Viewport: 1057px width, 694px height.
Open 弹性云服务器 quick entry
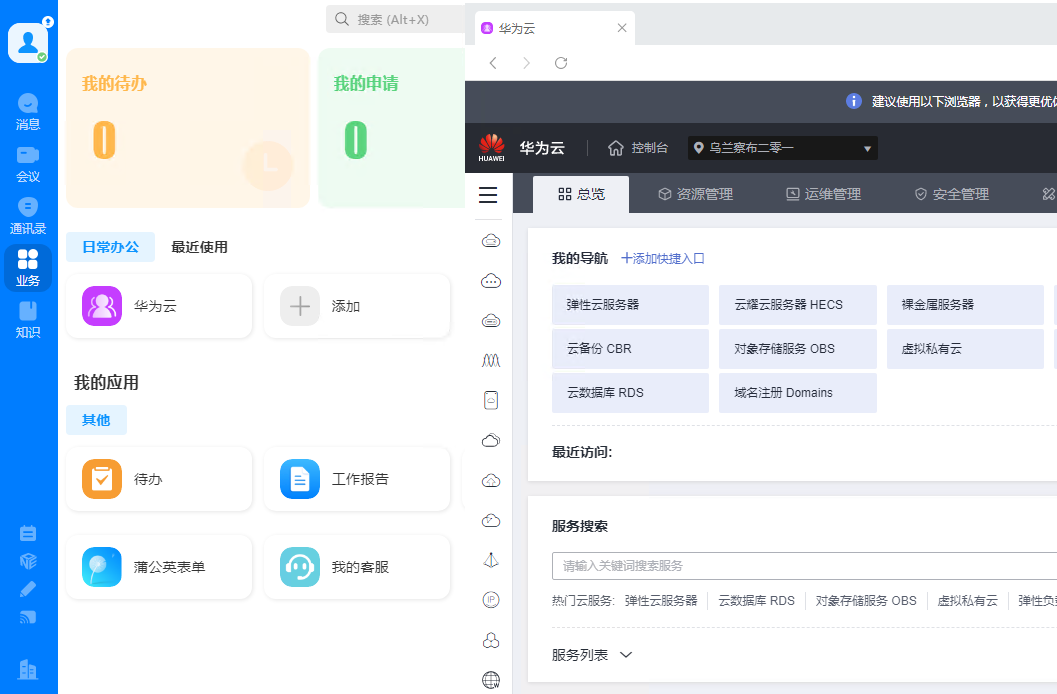point(630,304)
